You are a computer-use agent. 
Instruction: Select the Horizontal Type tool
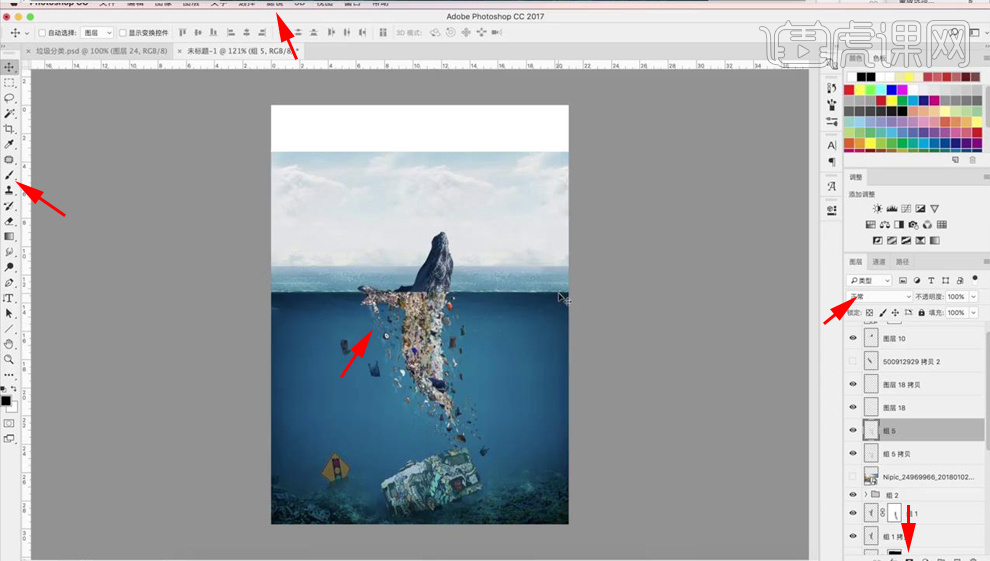coord(9,298)
